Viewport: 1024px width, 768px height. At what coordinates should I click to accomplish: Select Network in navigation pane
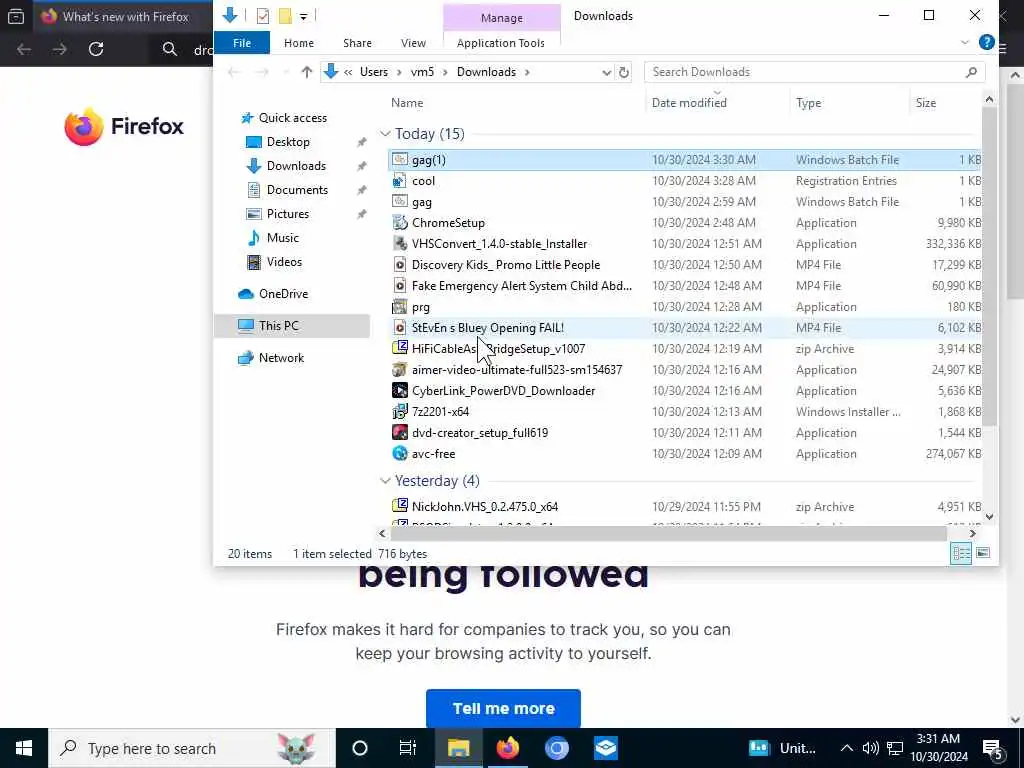click(281, 358)
